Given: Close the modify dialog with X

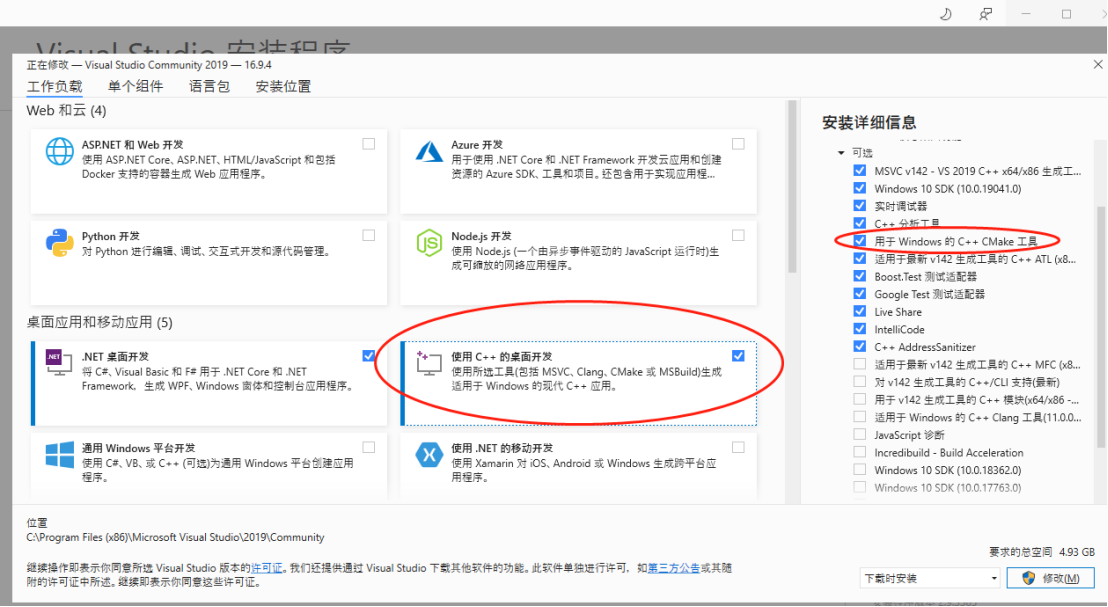Looking at the screenshot, I should pyautogui.click(x=1097, y=64).
